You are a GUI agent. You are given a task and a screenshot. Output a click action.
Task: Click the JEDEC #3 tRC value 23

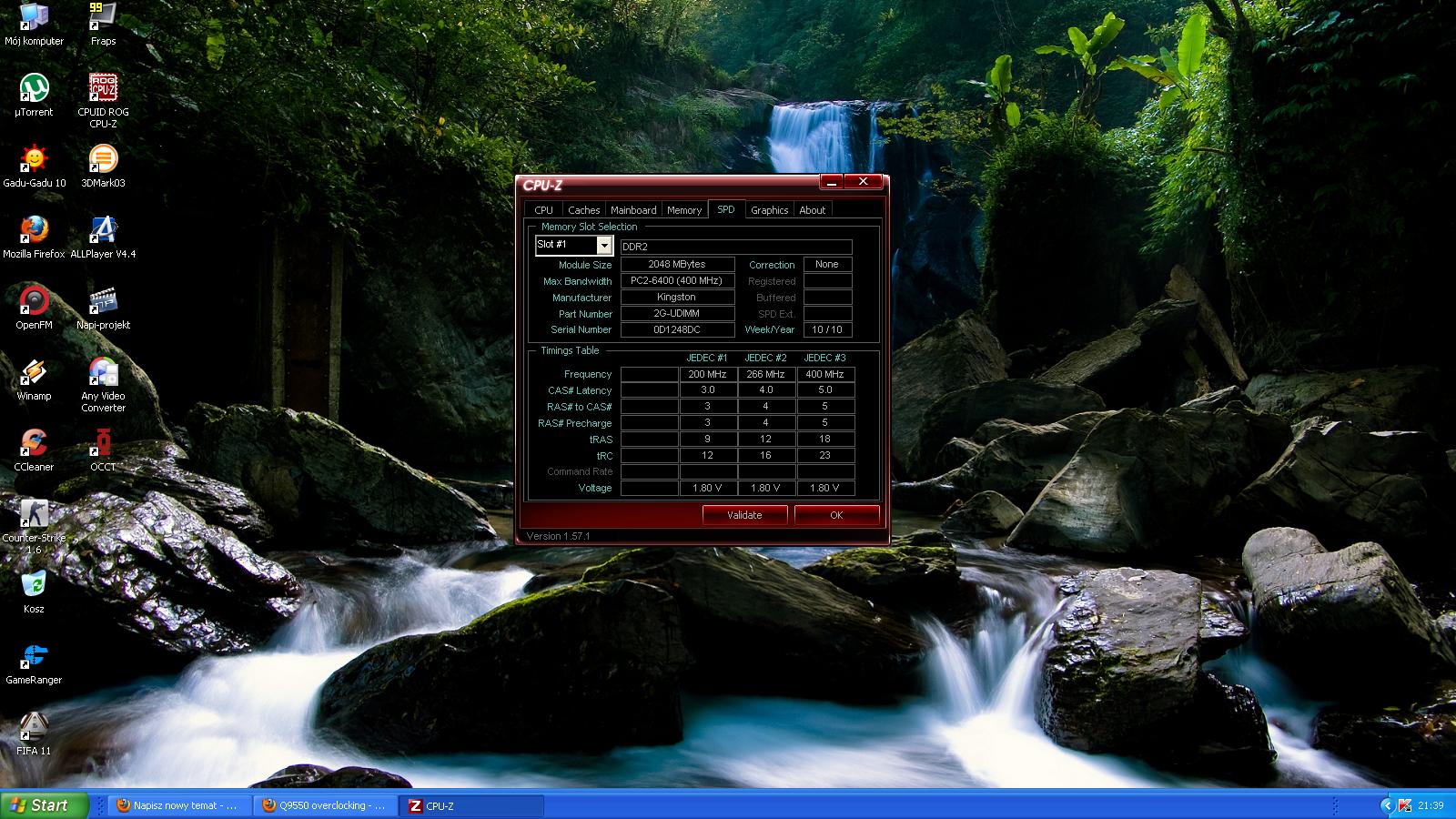(824, 456)
